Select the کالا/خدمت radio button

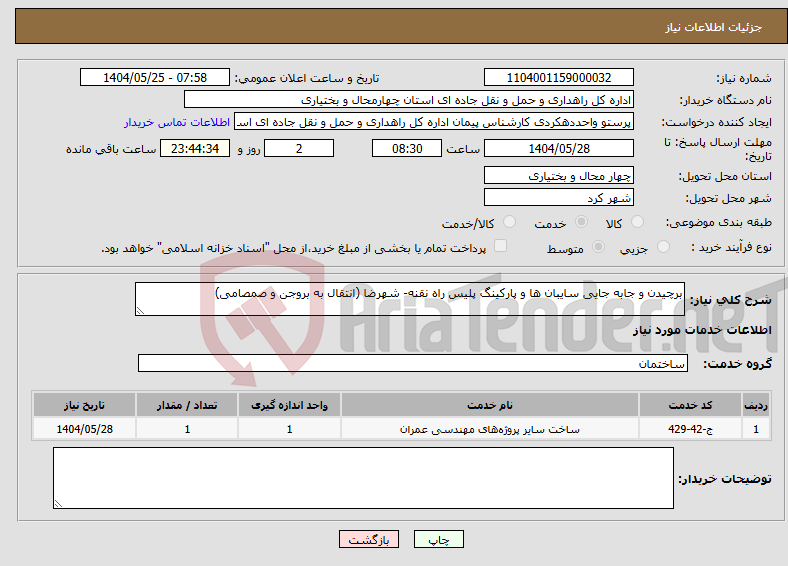[509, 222]
